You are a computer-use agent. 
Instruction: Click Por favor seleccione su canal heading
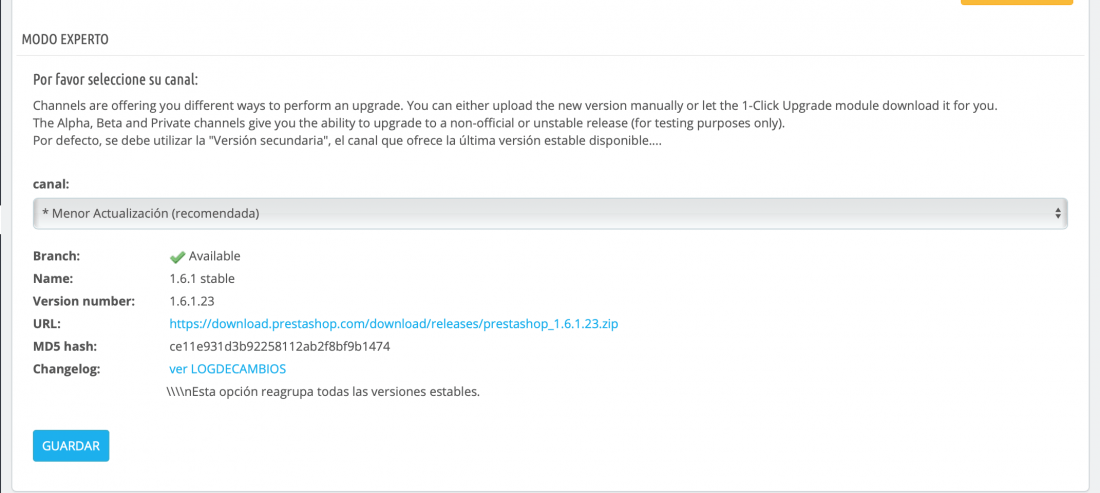tap(116, 79)
